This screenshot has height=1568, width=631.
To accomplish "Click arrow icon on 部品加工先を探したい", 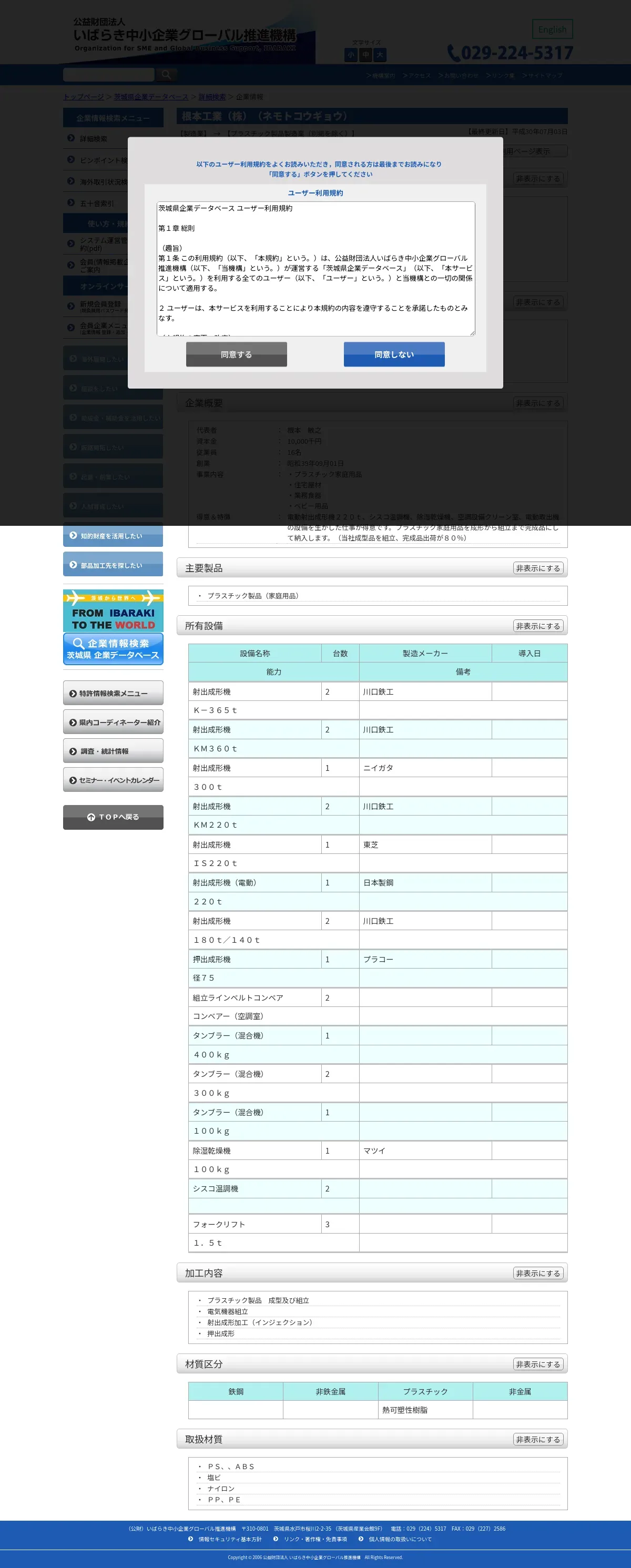I will click(73, 564).
